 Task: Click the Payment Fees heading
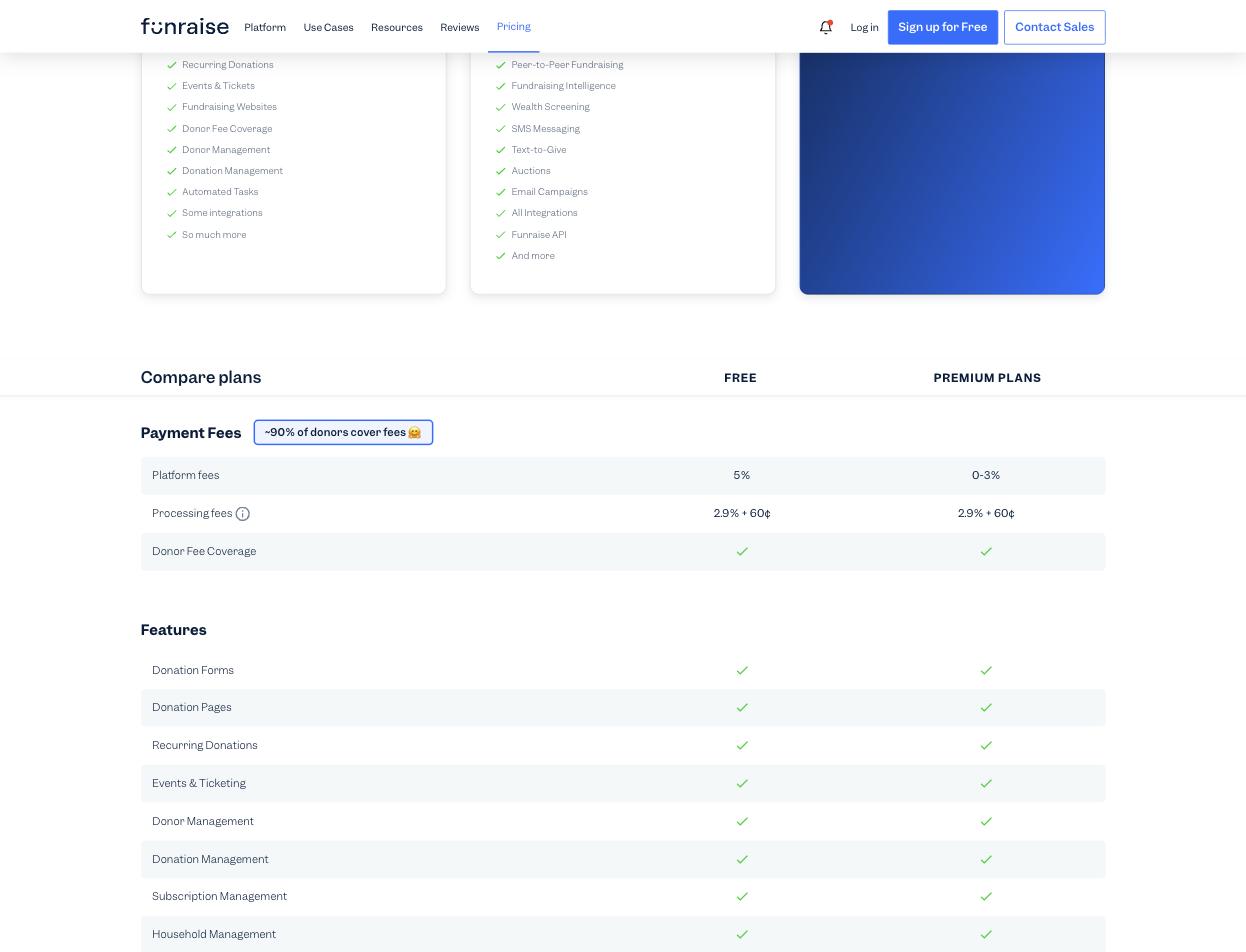point(191,433)
